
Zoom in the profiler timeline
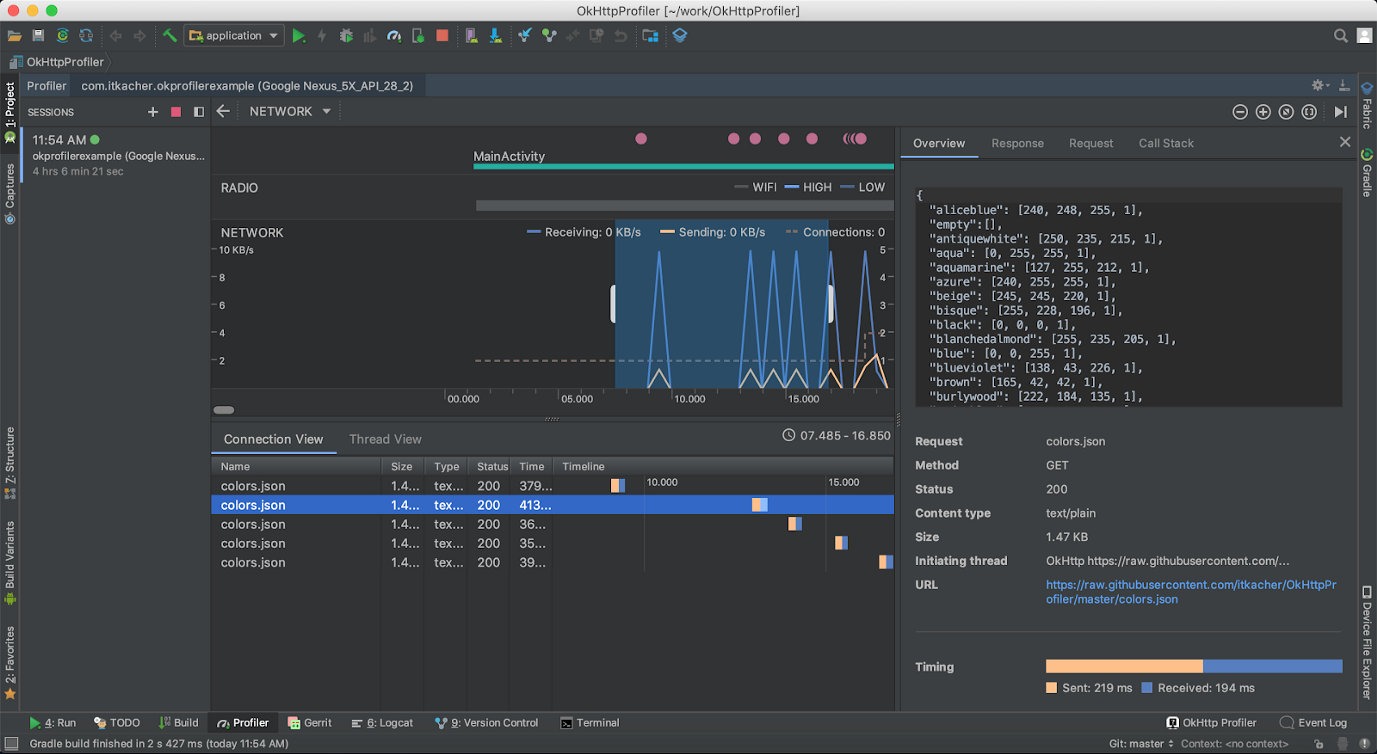(x=1263, y=112)
